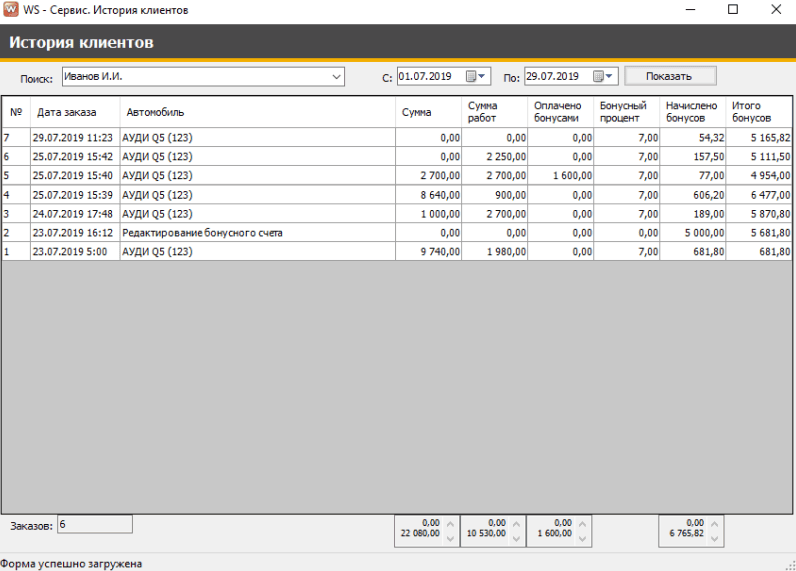Expand the start date dropdown arrow
Screen dimensions: 796x571
(484, 76)
